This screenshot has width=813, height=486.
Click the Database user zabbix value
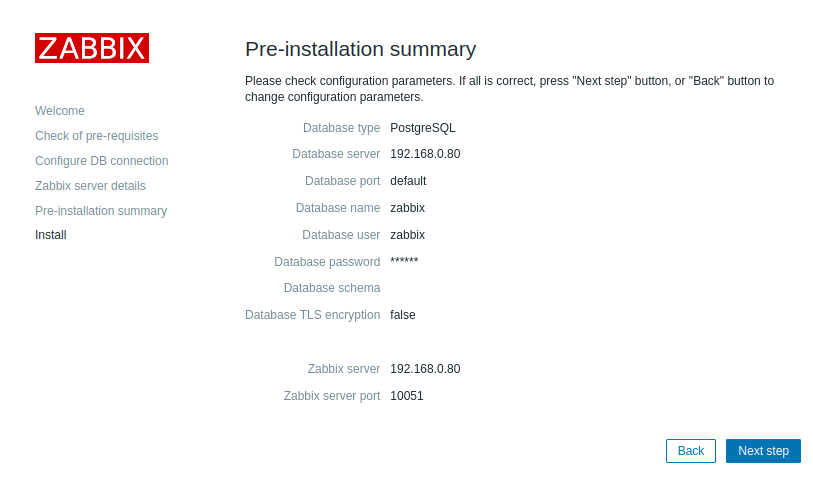(x=408, y=235)
